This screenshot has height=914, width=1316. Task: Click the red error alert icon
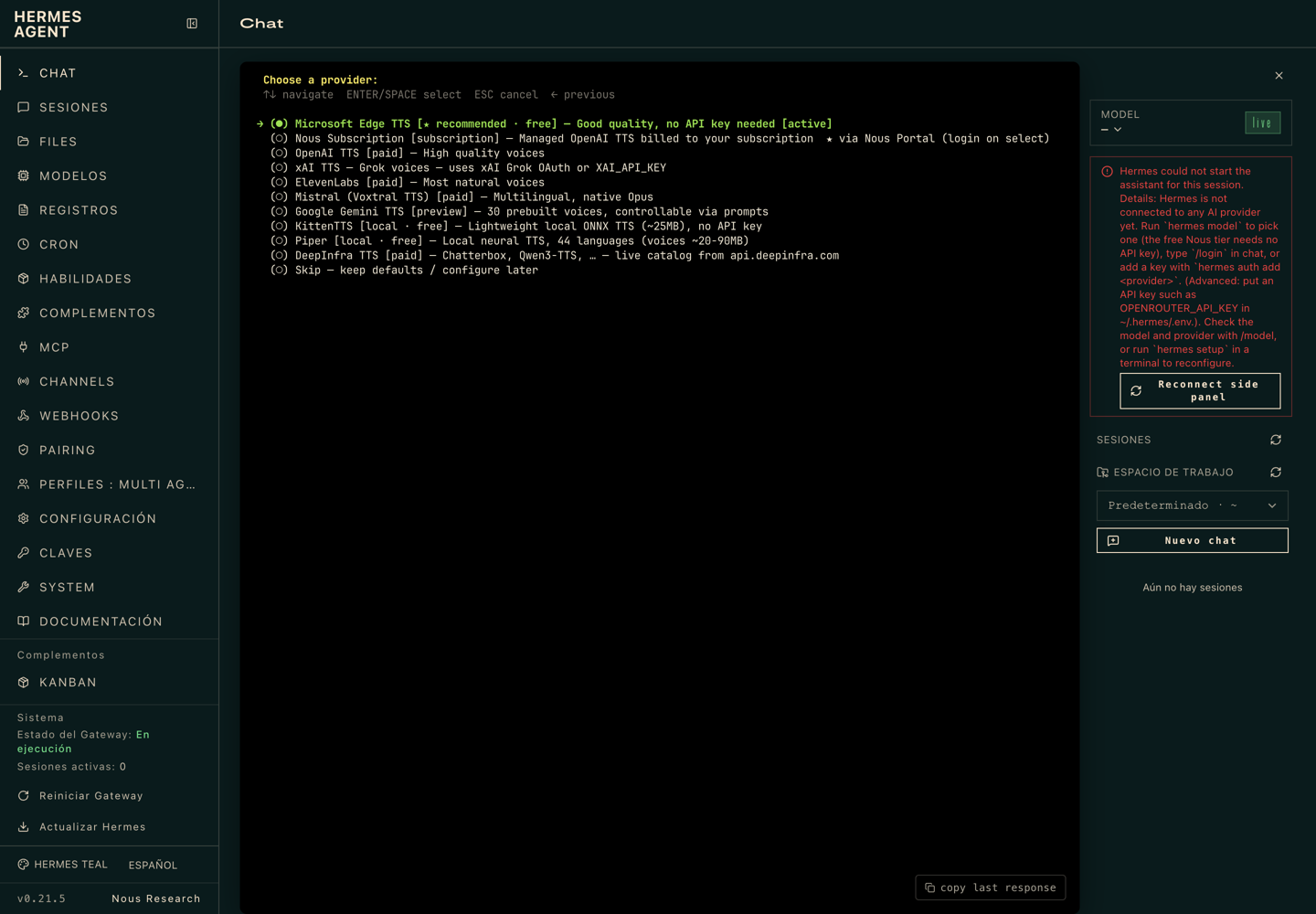click(1107, 172)
